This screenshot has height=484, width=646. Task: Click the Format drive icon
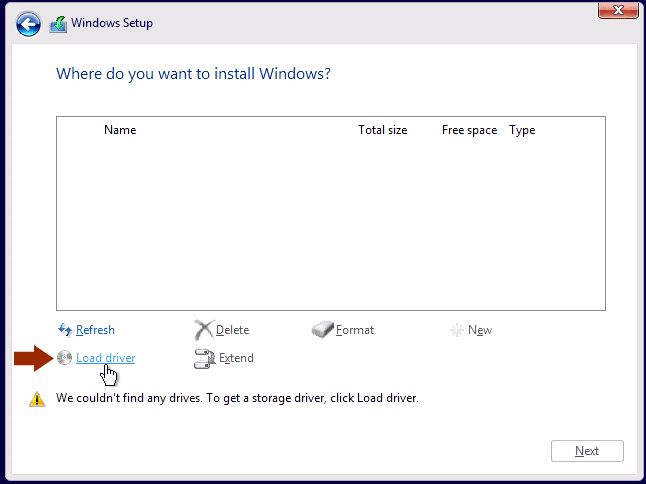323,330
